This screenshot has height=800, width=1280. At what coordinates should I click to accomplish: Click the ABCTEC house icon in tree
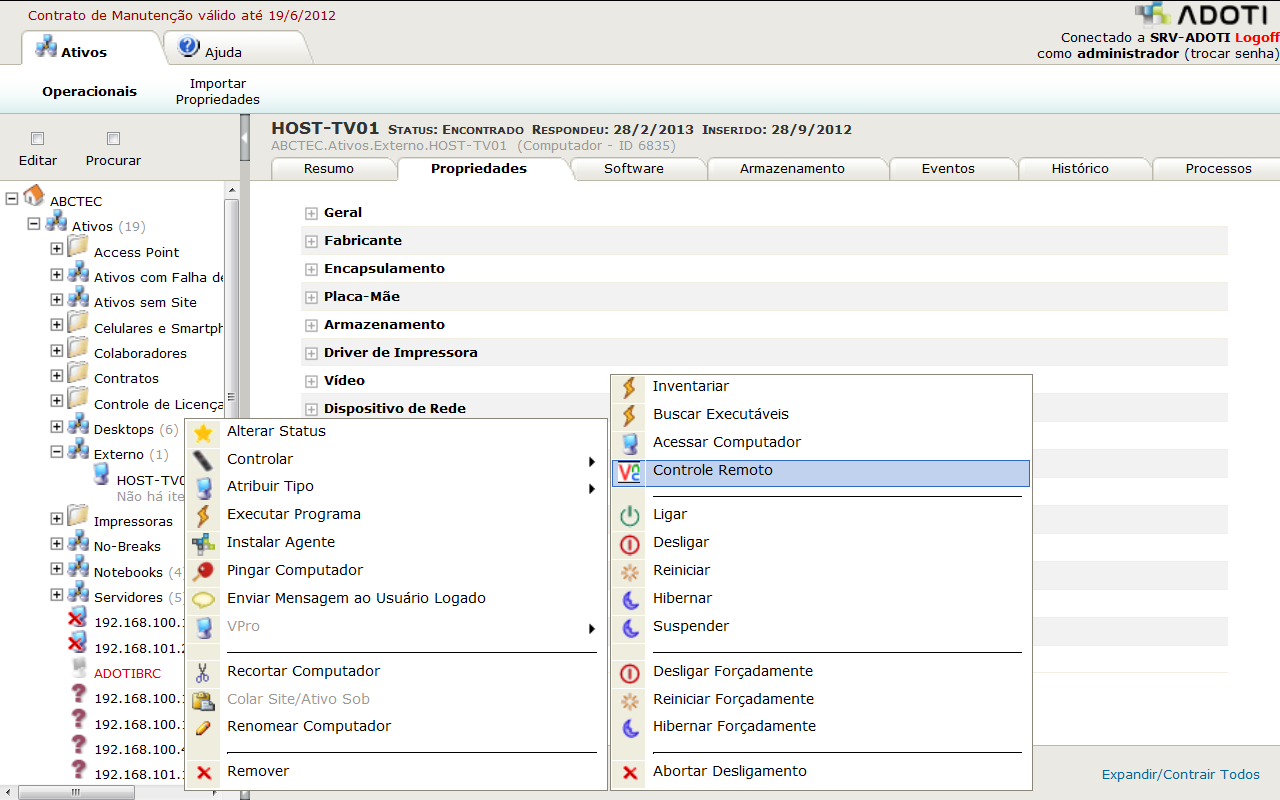click(x=34, y=195)
